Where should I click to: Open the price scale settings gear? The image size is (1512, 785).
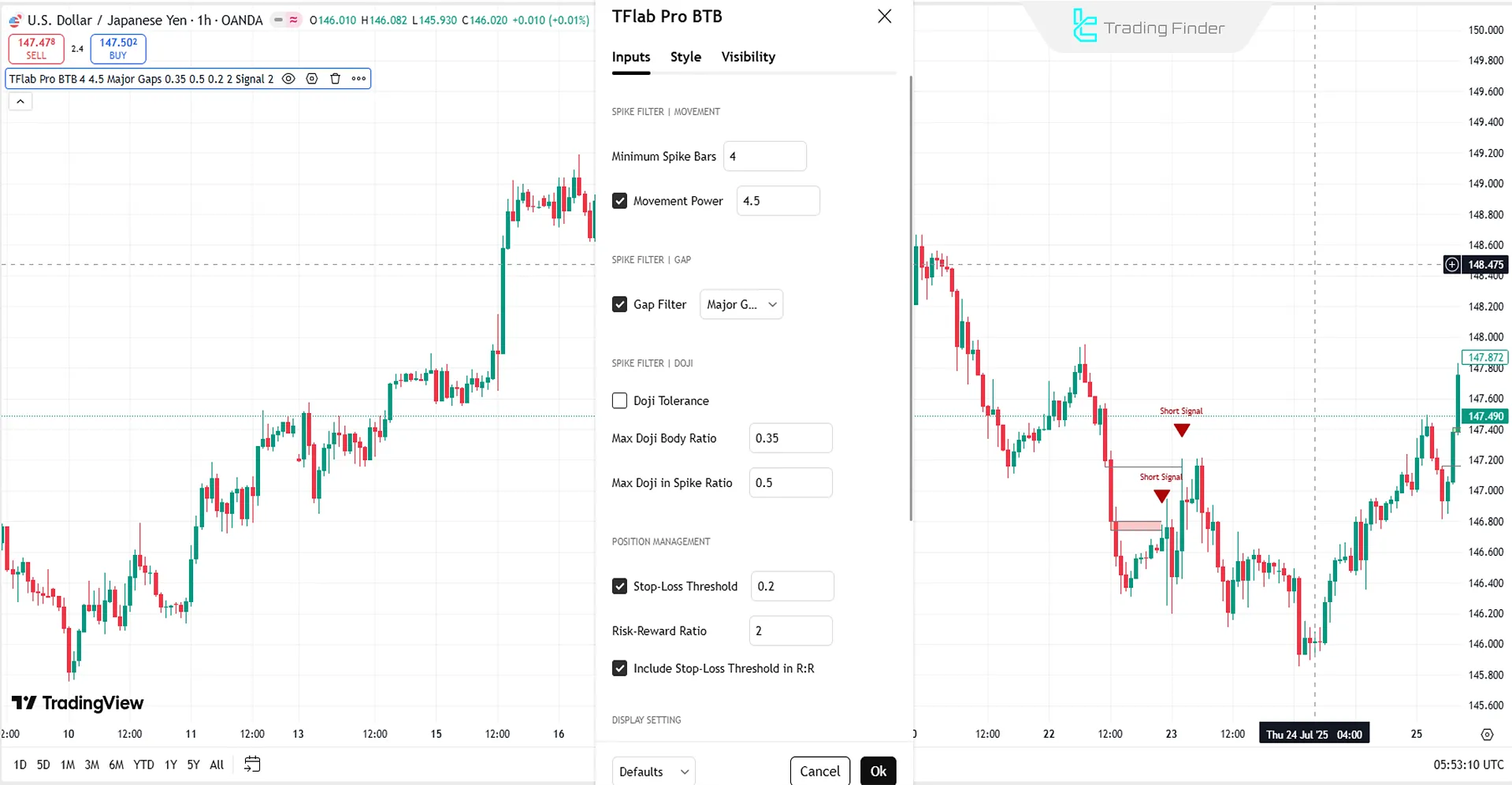click(1487, 735)
